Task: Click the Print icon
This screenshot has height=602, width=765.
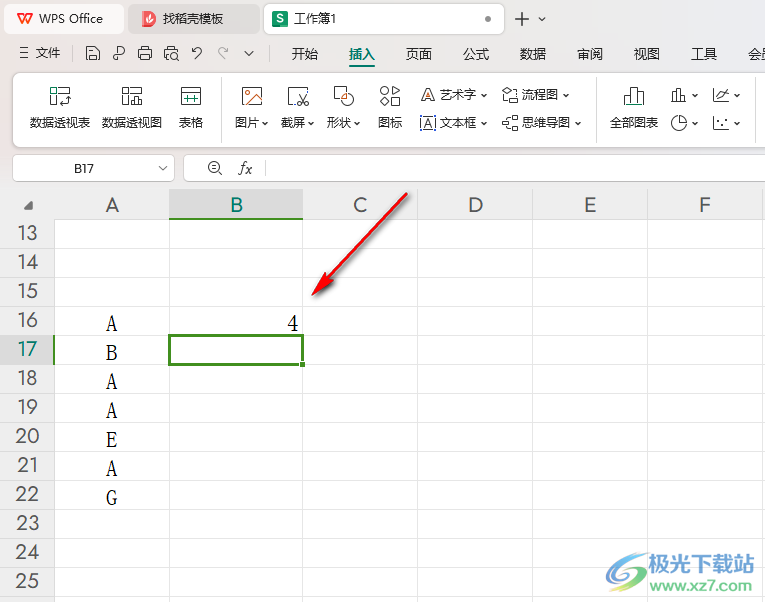Action: pyautogui.click(x=145, y=53)
